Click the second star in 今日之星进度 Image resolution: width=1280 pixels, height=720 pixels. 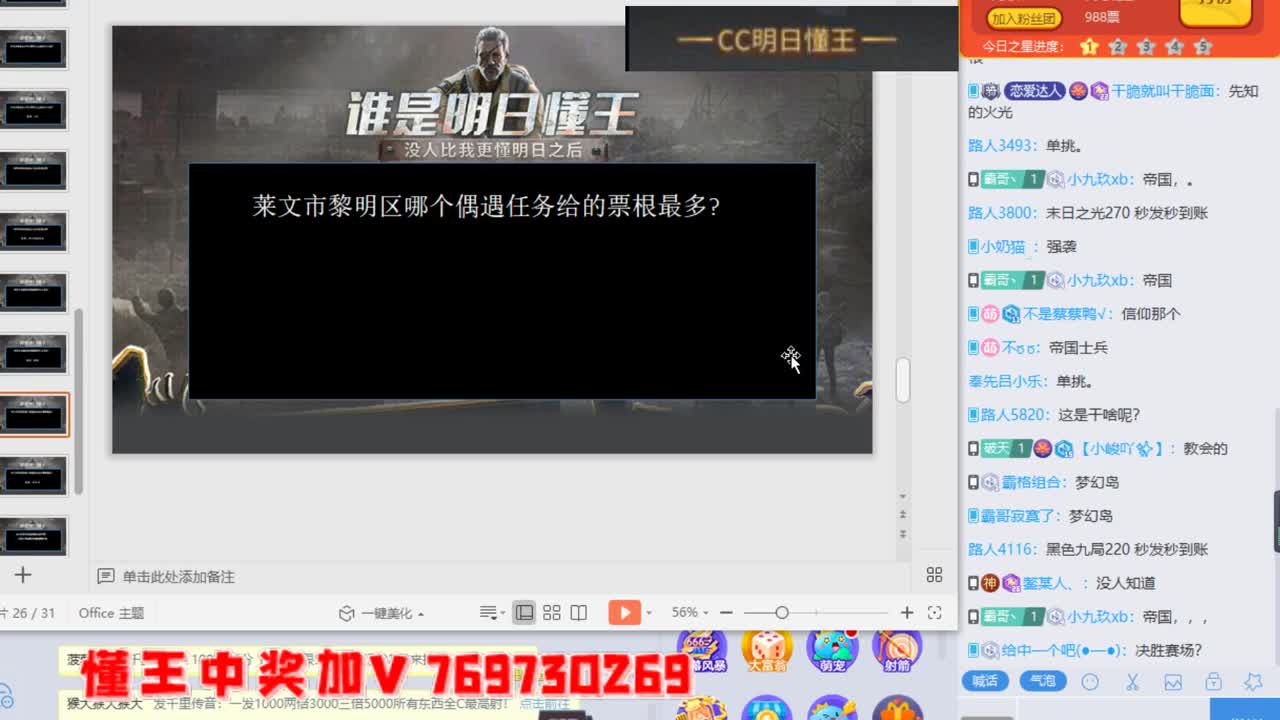coord(1118,46)
